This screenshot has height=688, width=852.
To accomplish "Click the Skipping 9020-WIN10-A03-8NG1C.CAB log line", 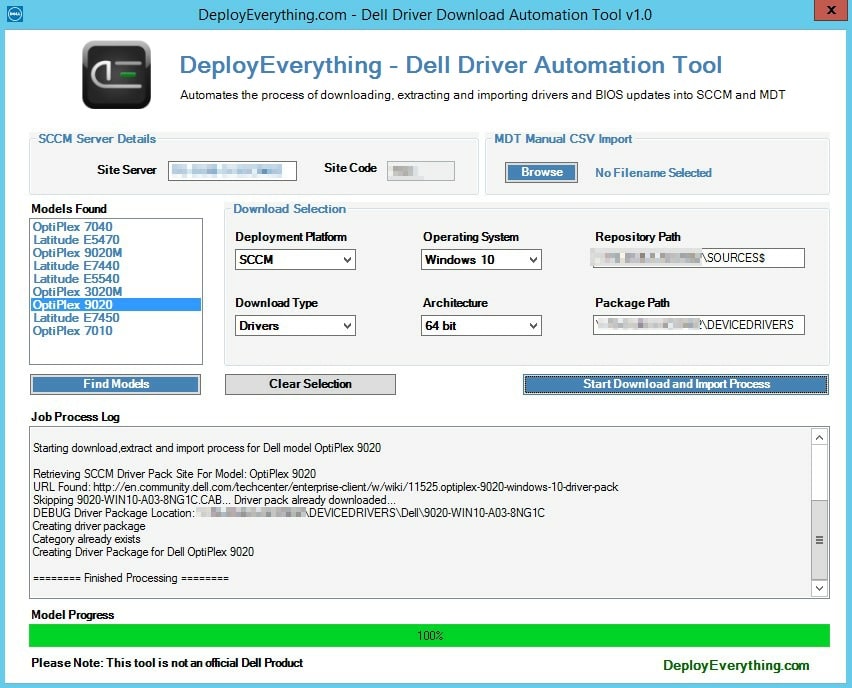I will point(214,500).
